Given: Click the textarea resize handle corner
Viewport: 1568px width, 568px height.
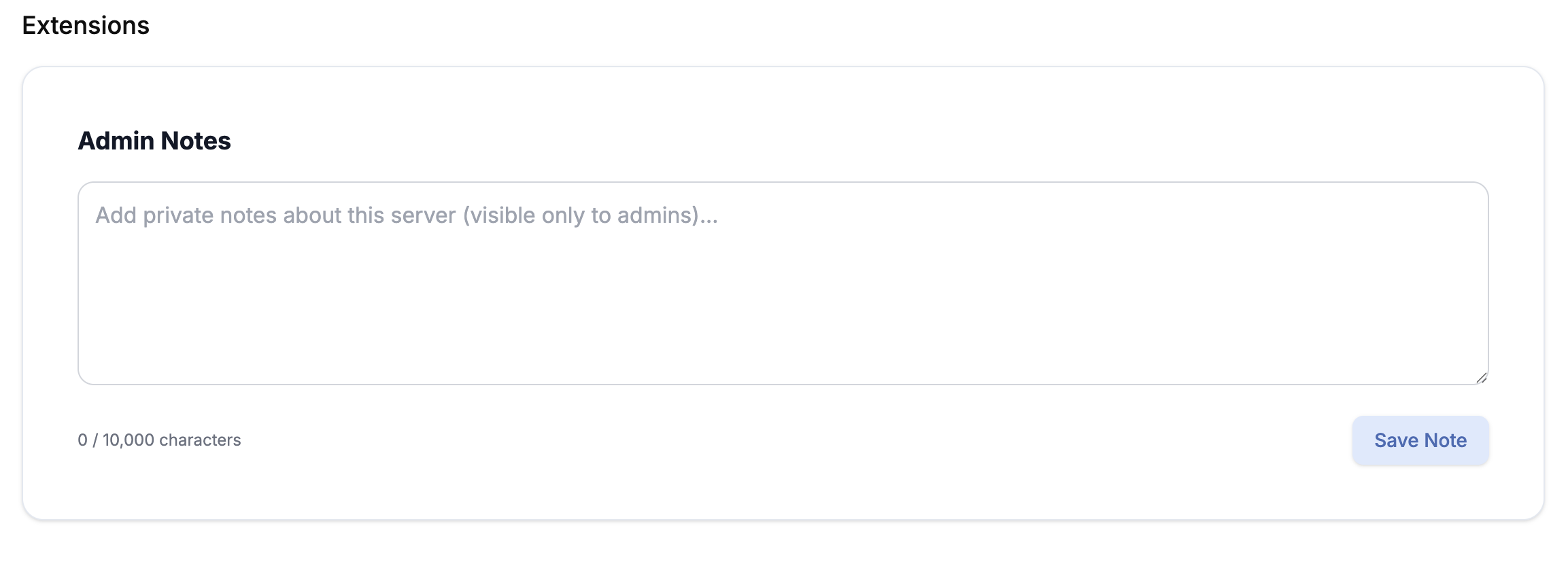Looking at the screenshot, I should click(1481, 378).
